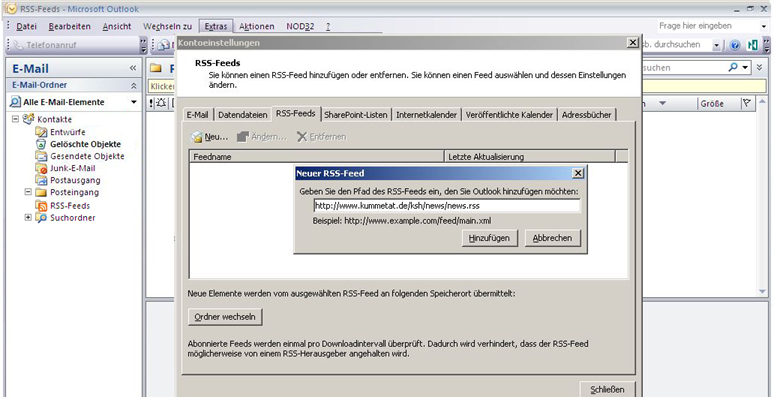Click the Neu feed icon
The height and width of the screenshot is (397, 774).
[197, 137]
